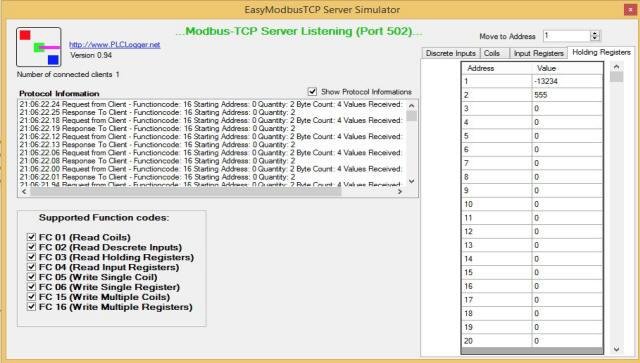Click the register table scroll up arrow
Image resolution: width=640 pixels, height=363 pixels.
coord(616,67)
